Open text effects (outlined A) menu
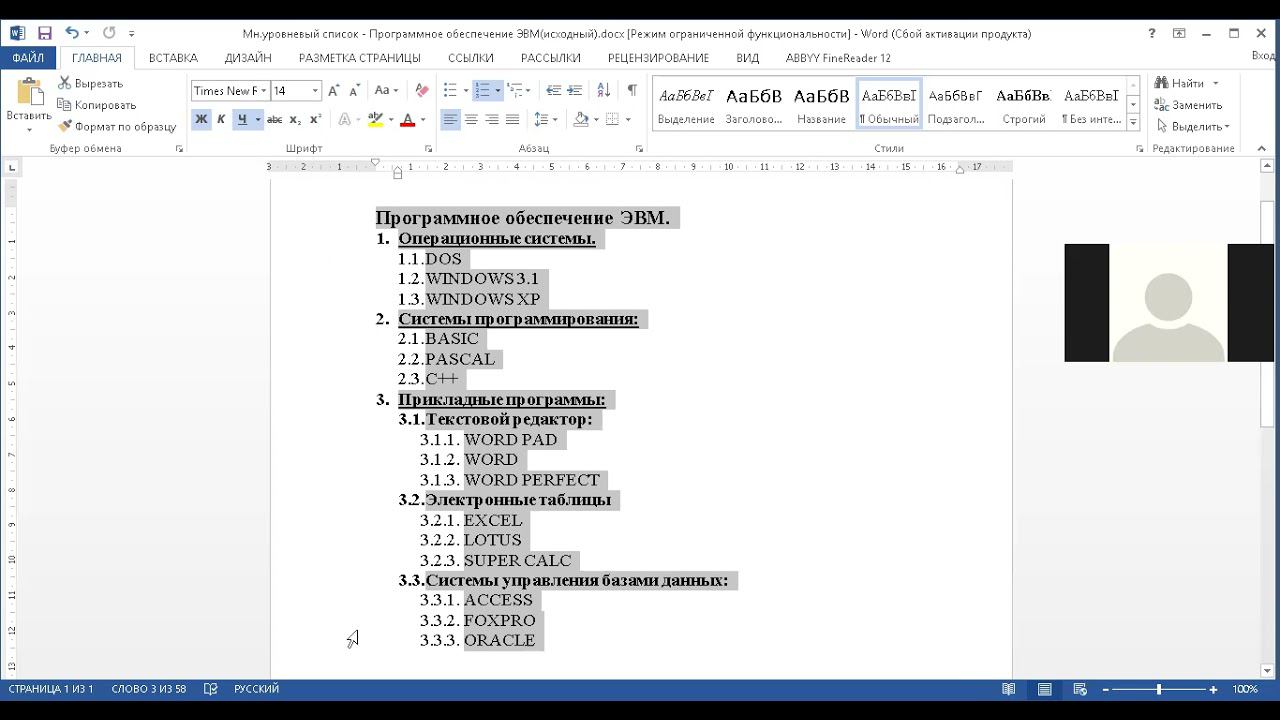1280x720 pixels. (346, 120)
